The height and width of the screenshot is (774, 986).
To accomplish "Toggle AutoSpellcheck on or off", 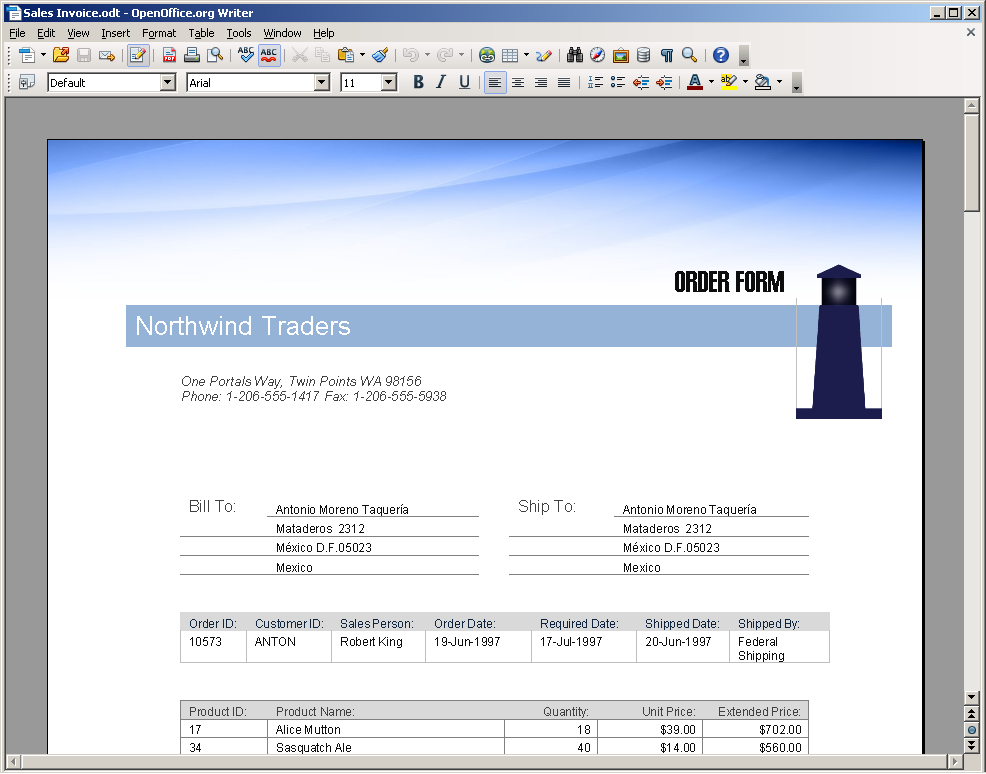I will pyautogui.click(x=269, y=56).
